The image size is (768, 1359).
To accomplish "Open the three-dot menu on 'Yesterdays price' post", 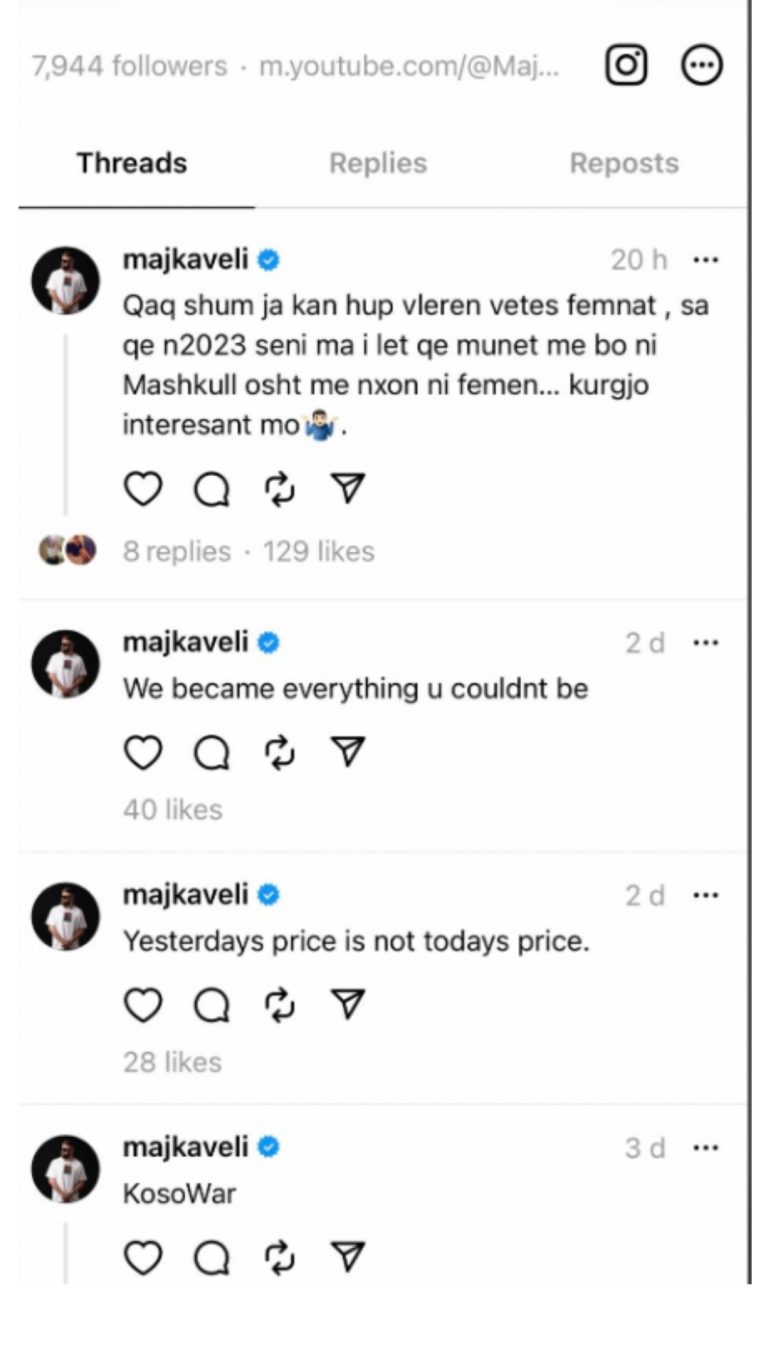I will click(706, 895).
